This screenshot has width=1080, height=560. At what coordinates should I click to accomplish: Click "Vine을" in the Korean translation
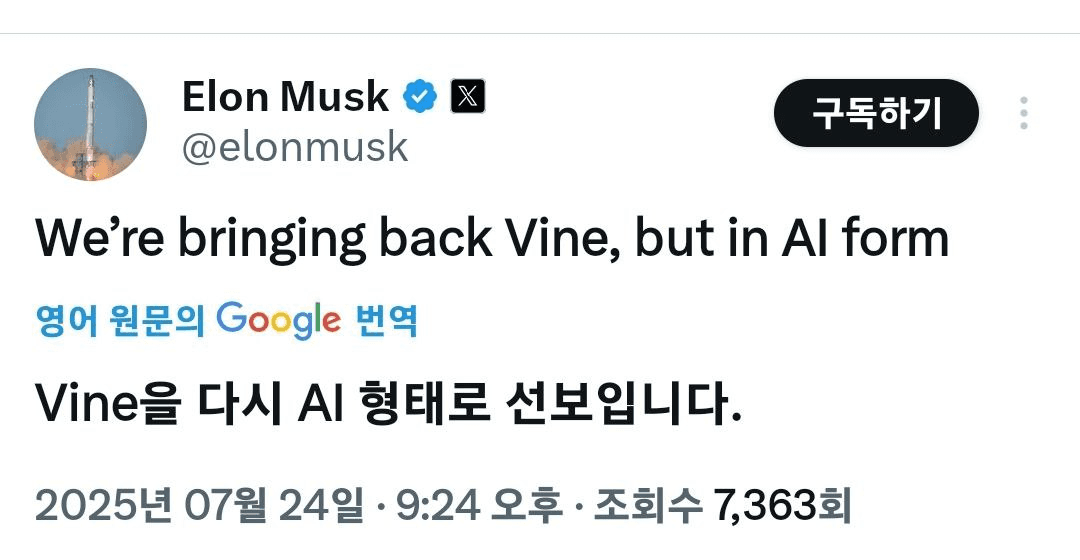pos(108,404)
